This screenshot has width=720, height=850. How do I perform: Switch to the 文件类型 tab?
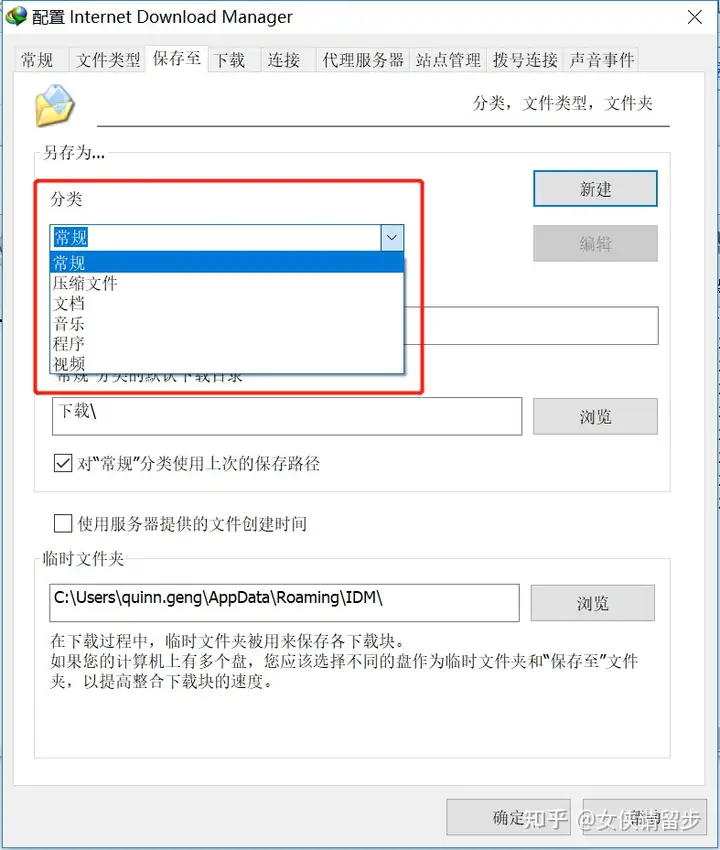click(x=108, y=60)
